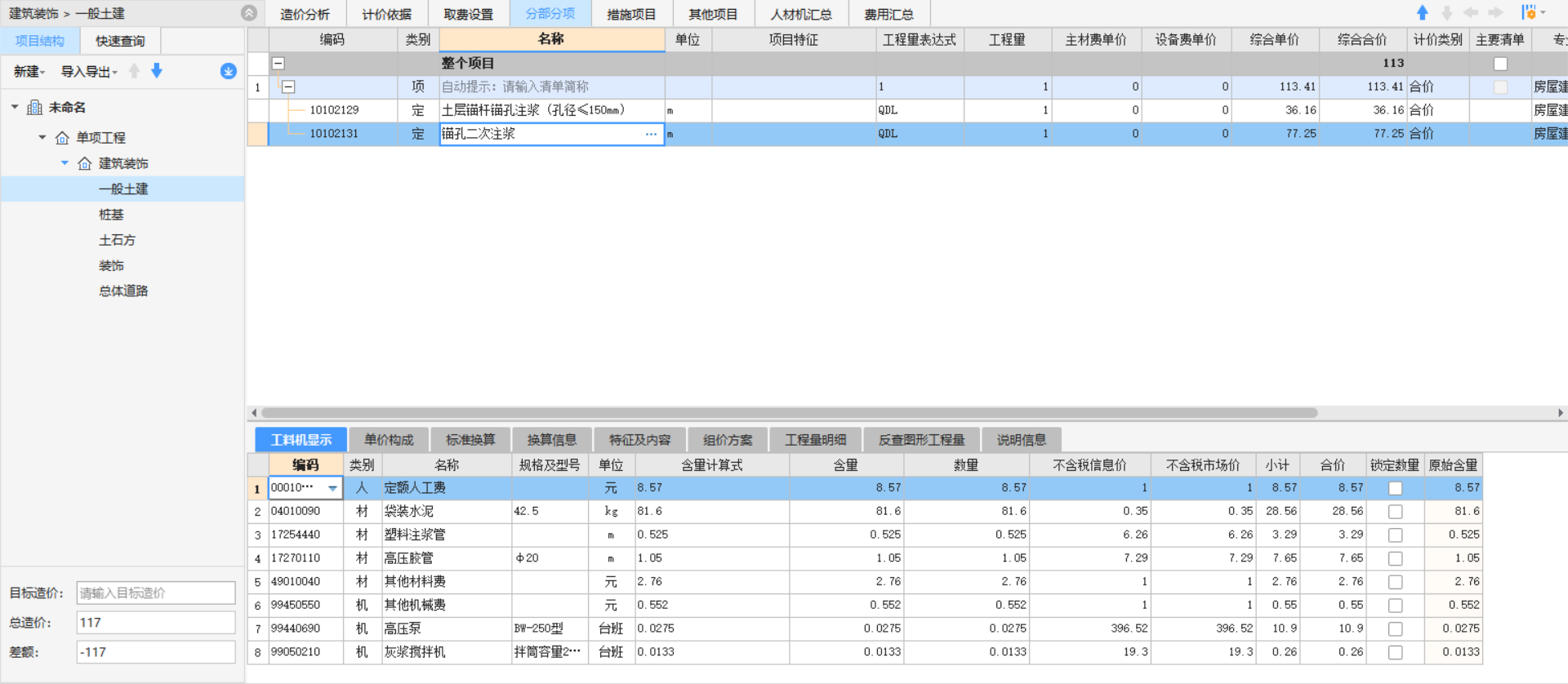Screen dimensions: 1568x684
Task: Click the gray left arrow in top toolbar
Action: (1471, 13)
